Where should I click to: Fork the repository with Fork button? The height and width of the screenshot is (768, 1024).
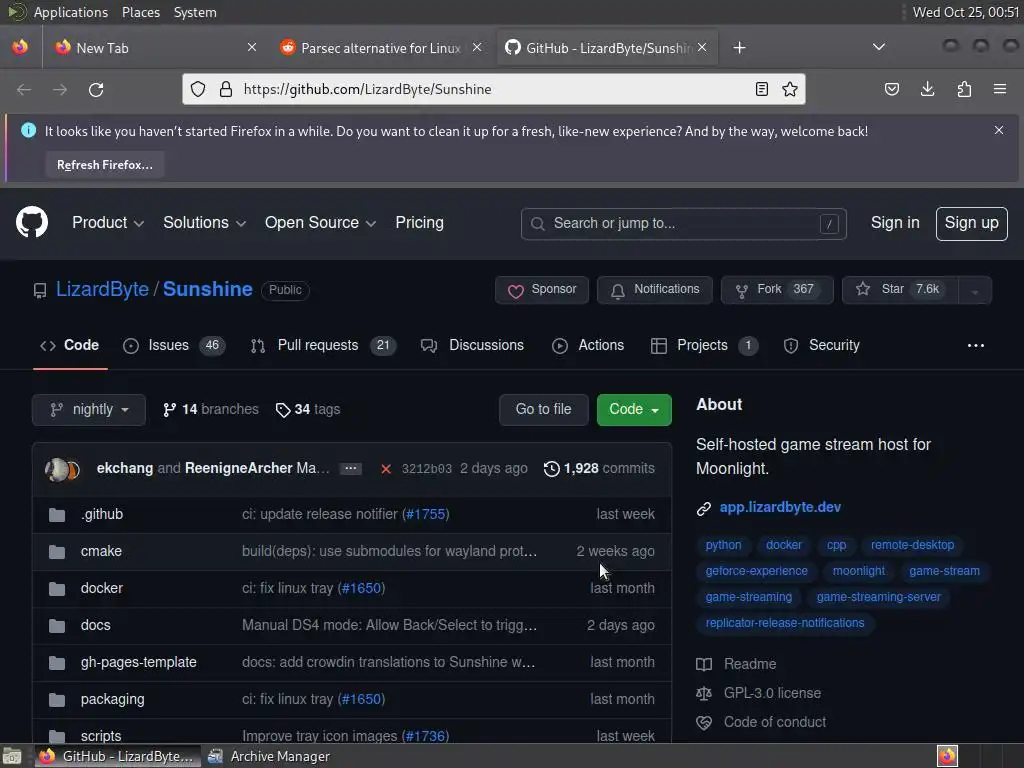coord(776,290)
